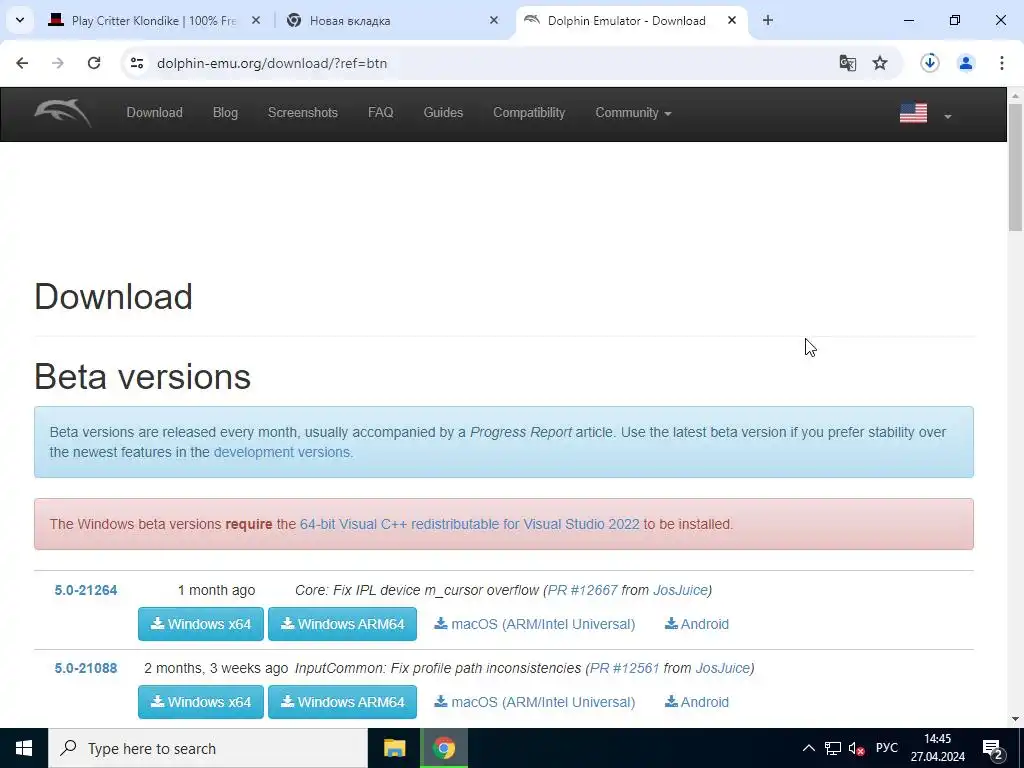Open the Compatibility page
The height and width of the screenshot is (768, 1024).
[x=529, y=112]
